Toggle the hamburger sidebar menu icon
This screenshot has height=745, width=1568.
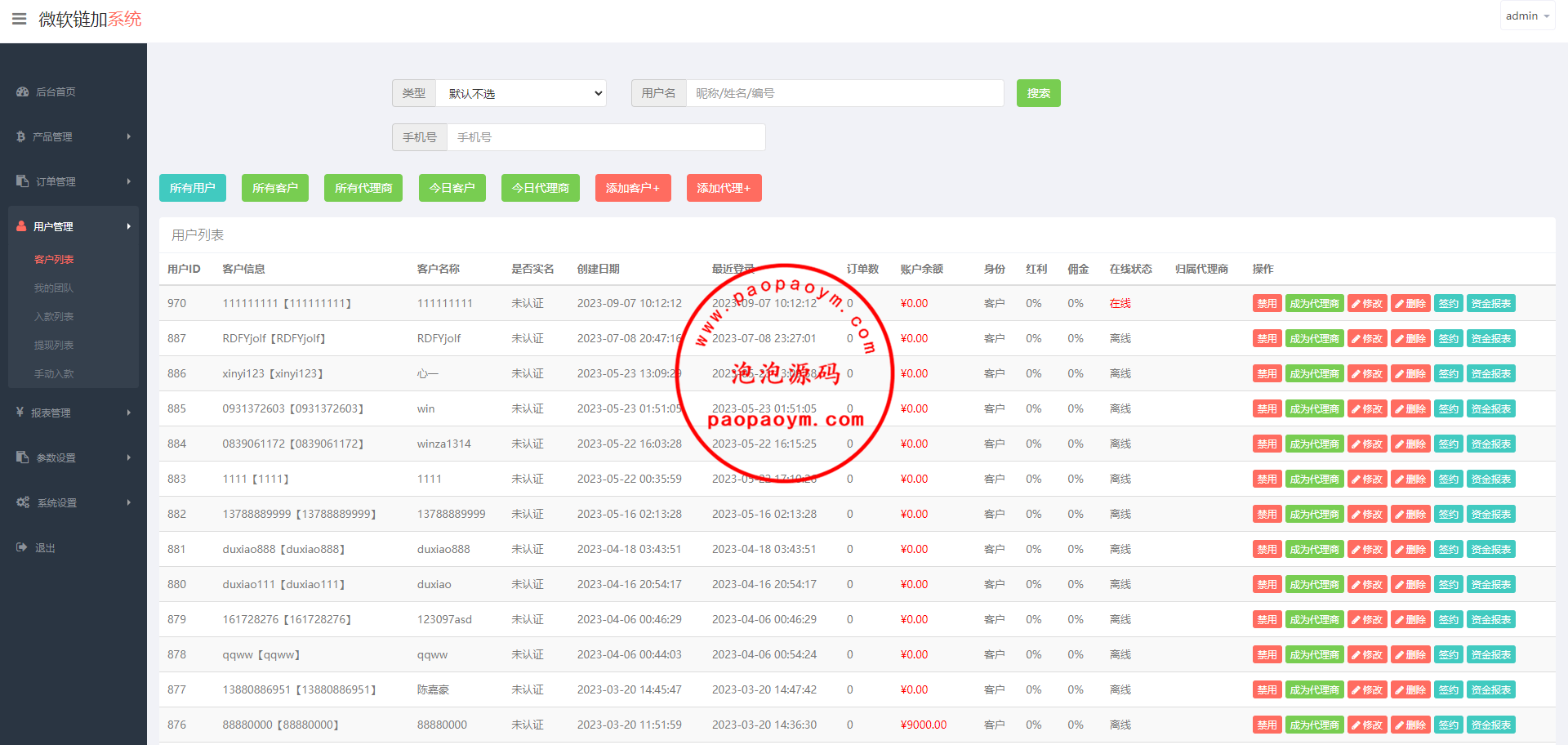(19, 19)
